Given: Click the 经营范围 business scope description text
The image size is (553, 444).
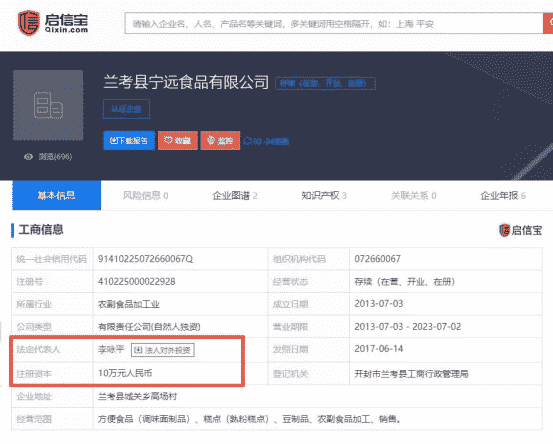Looking at the screenshot, I should click(x=249, y=419).
